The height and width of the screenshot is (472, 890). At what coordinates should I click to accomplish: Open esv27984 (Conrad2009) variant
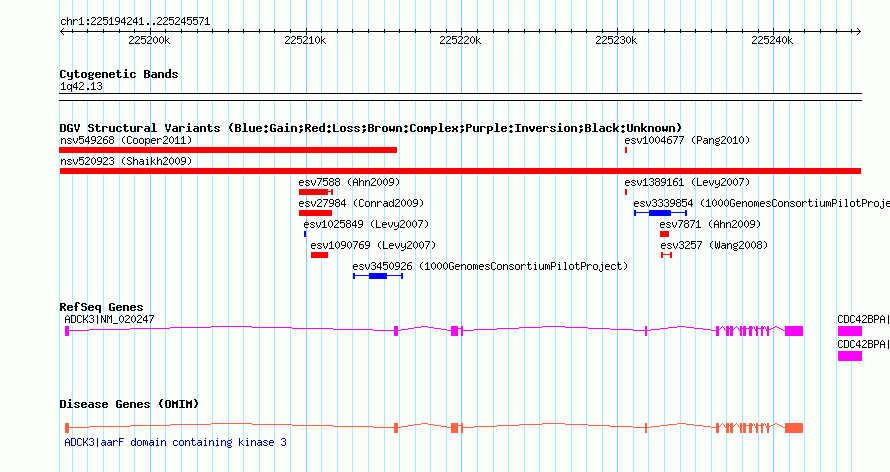361,203
